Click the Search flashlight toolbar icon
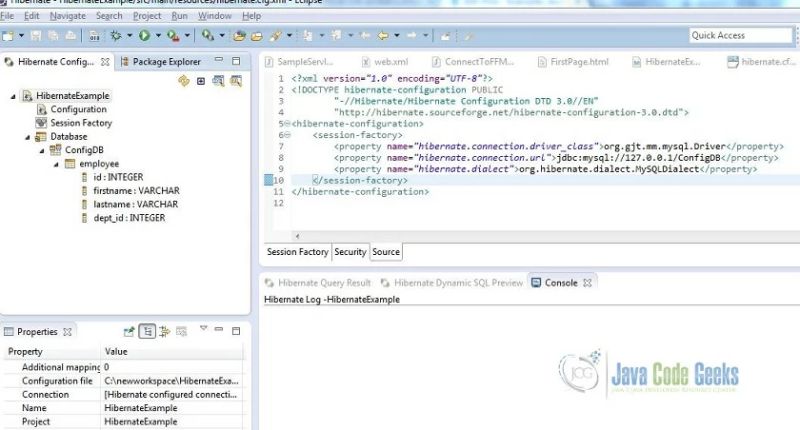Screen dimensions: 800x430 (276, 36)
